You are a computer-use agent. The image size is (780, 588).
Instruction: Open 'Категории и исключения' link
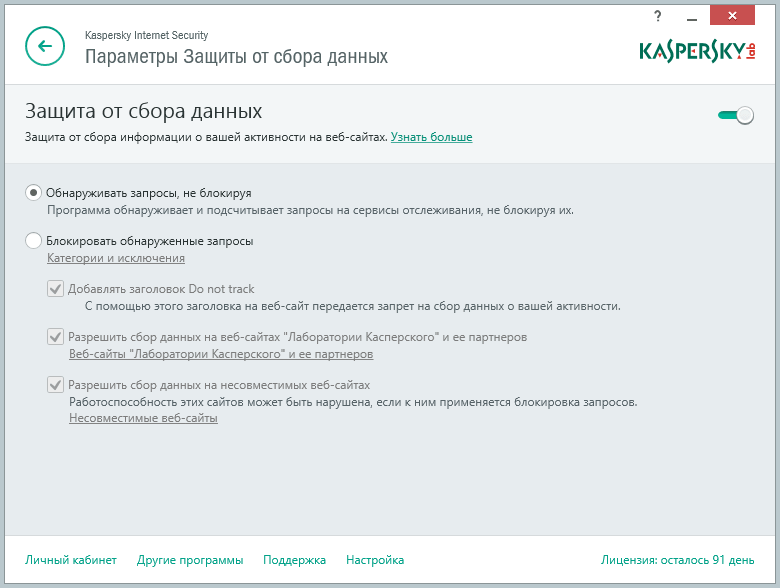click(116, 258)
